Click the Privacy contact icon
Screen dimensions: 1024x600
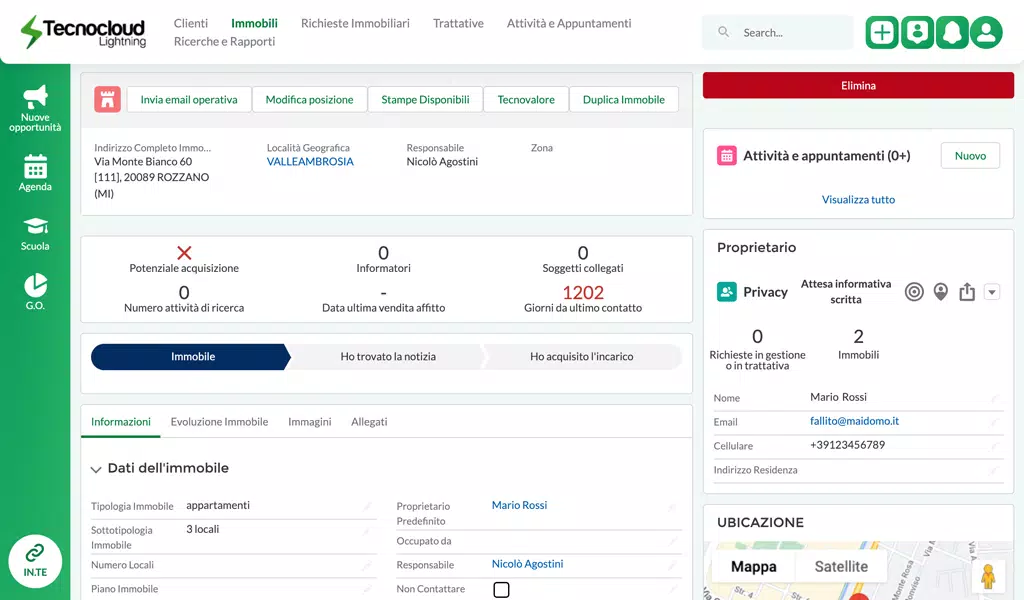(726, 291)
